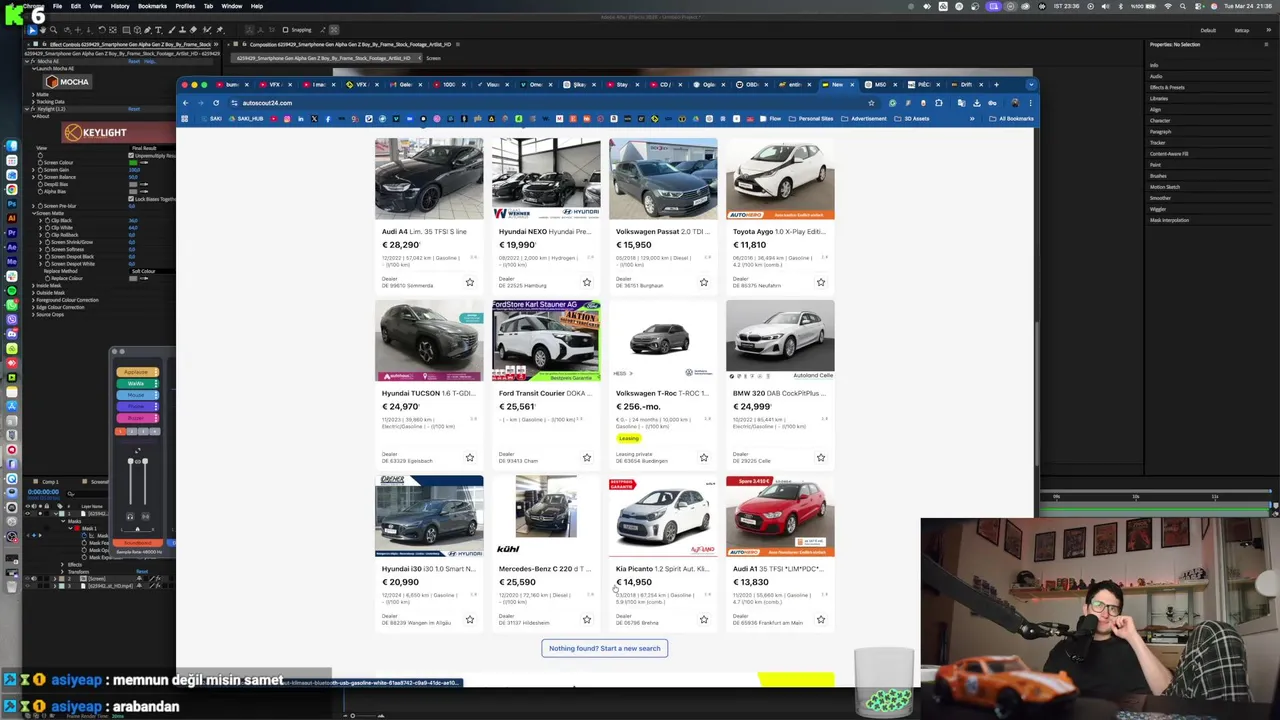Open Chrome tab search dropdown arrow
This screenshot has height=720, width=1280.
coord(1031,85)
